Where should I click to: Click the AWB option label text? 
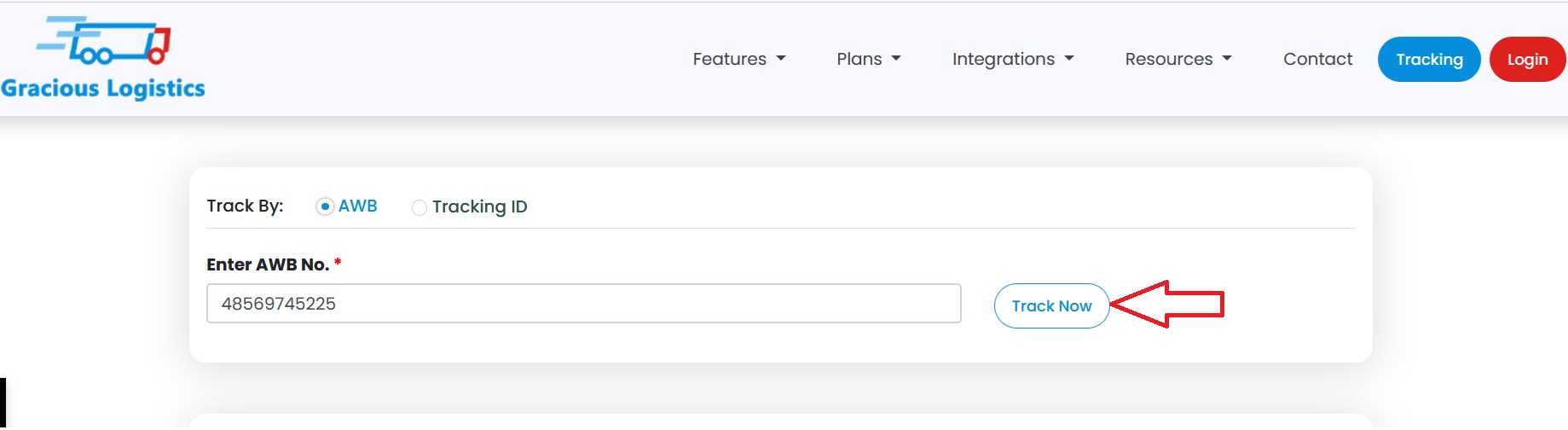[358, 206]
